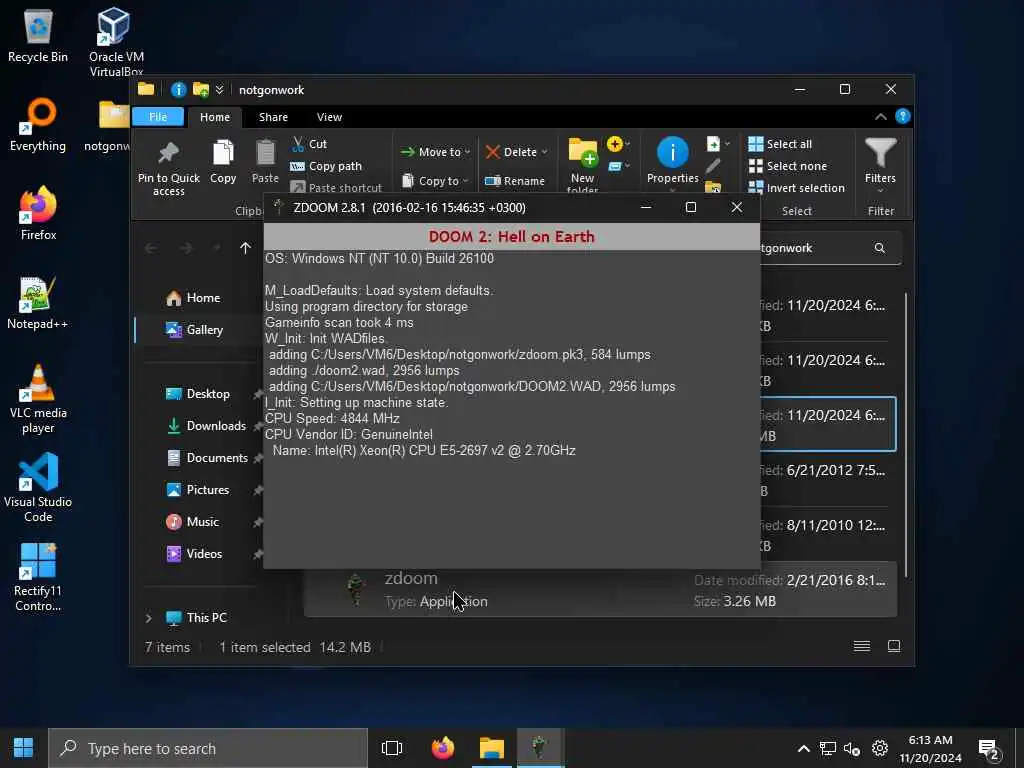
Task: Open Recycle Bin desktop icon
Action: [x=38, y=37]
